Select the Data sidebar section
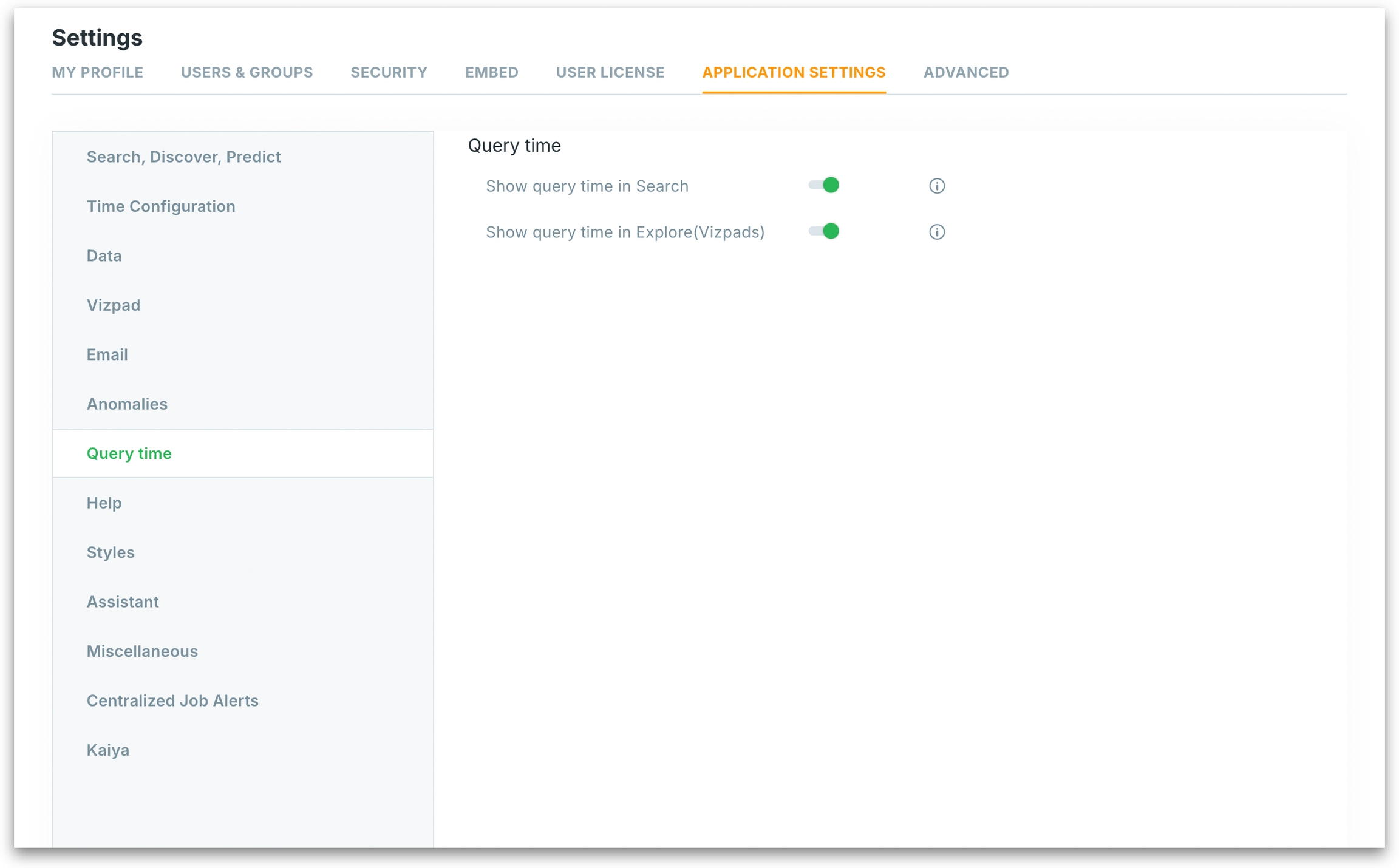 point(104,256)
